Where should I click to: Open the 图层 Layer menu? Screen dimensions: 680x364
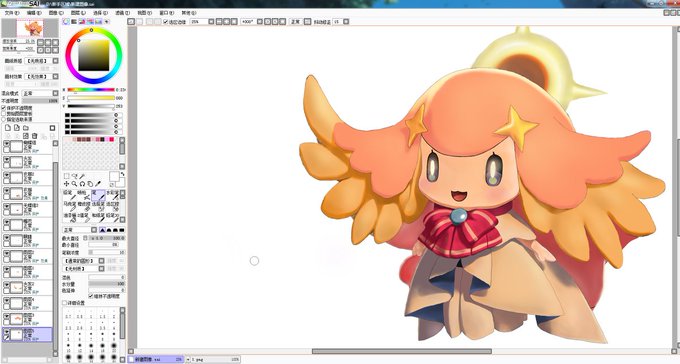(79, 13)
